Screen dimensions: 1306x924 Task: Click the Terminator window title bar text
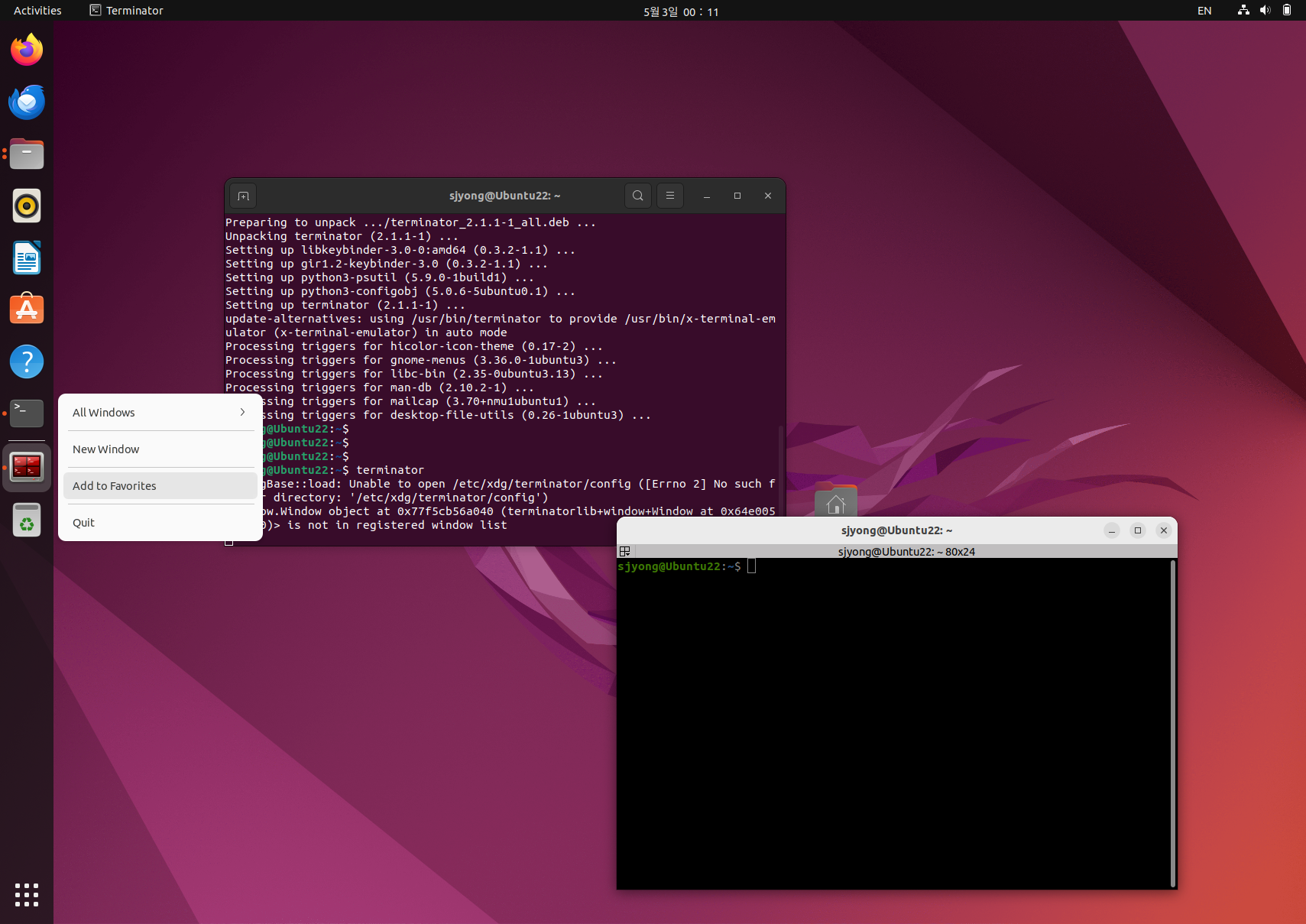(896, 530)
